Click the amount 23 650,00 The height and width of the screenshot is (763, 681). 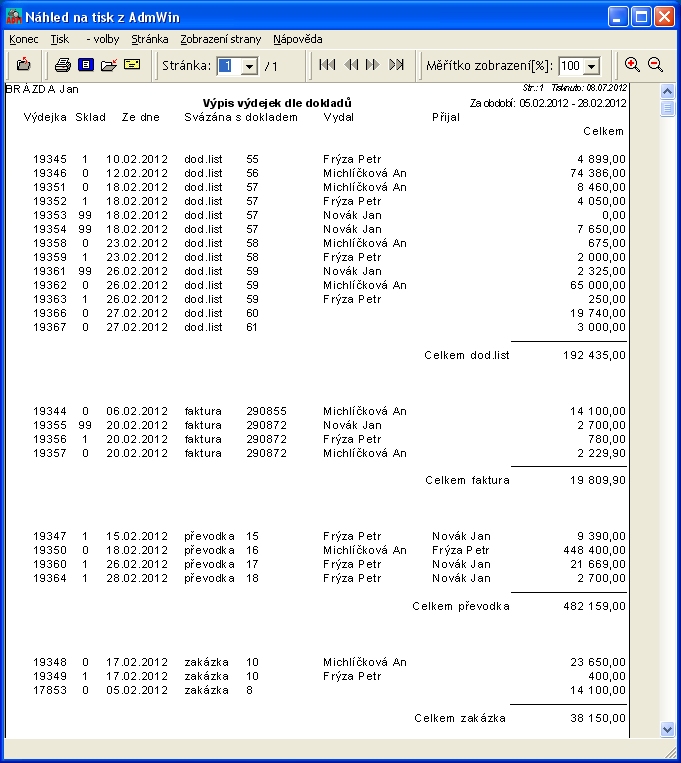click(598, 662)
